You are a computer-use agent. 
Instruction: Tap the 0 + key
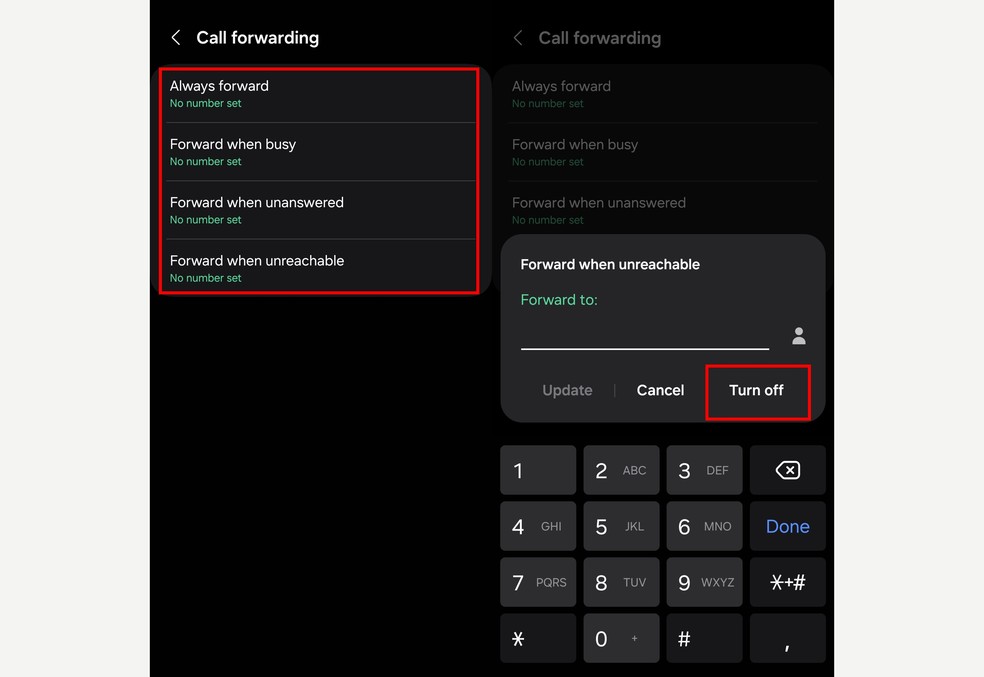[621, 638]
